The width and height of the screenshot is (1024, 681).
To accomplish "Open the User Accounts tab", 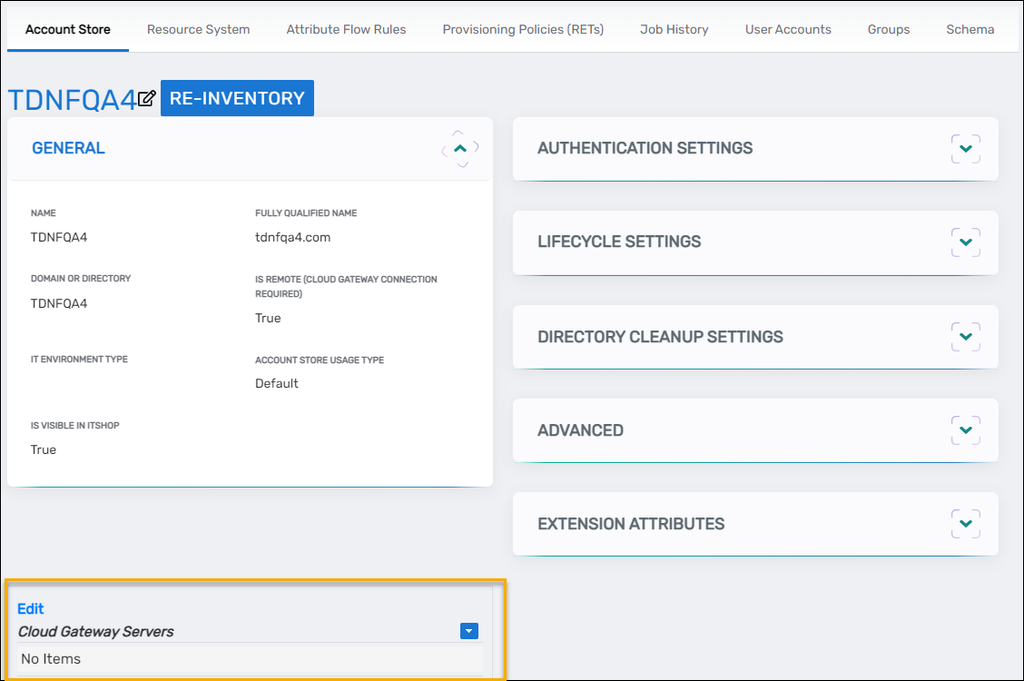I will [788, 29].
